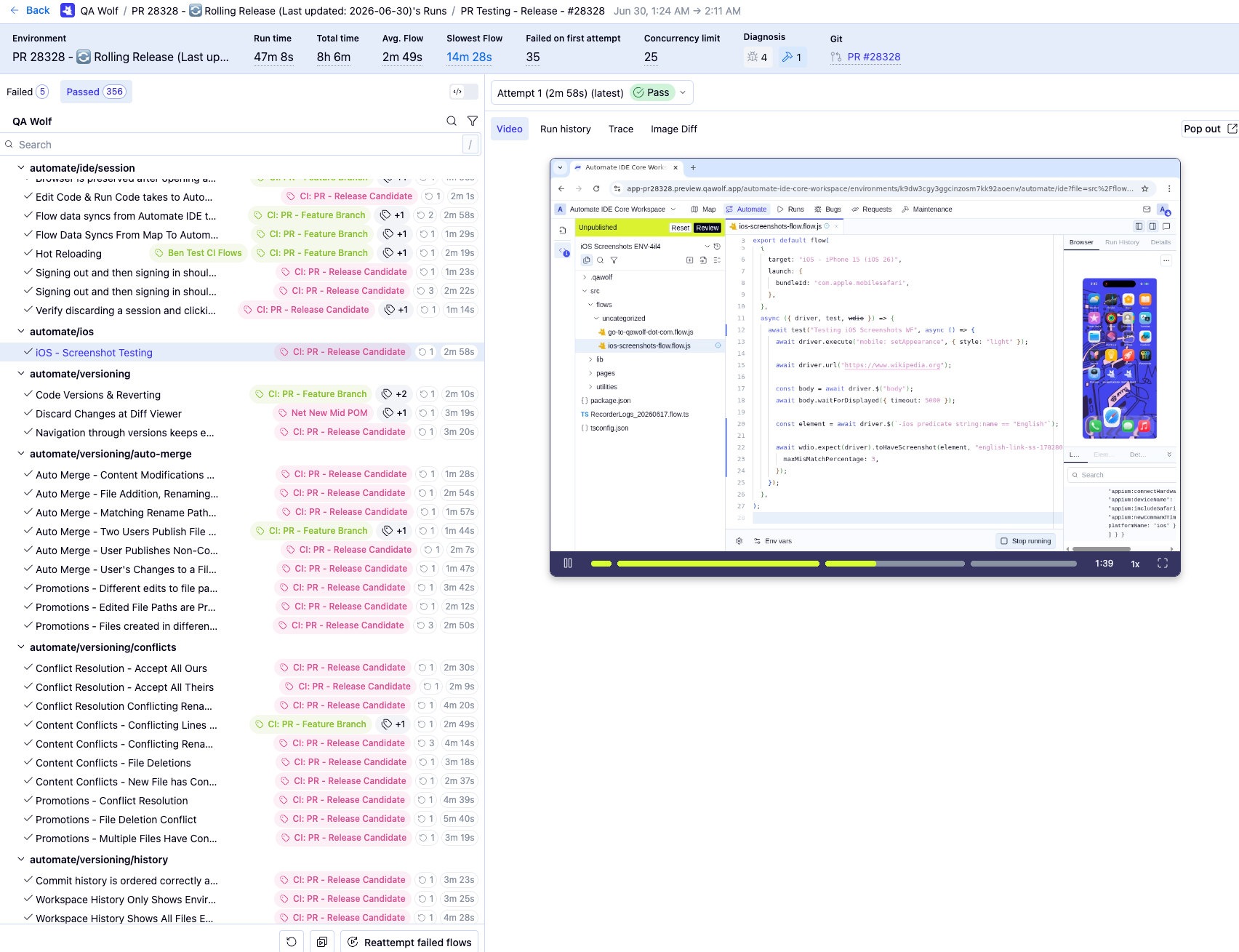Click +1 tags chip on Verify discarding a session
Screen dimensions: 1239x952
[x=396, y=310]
